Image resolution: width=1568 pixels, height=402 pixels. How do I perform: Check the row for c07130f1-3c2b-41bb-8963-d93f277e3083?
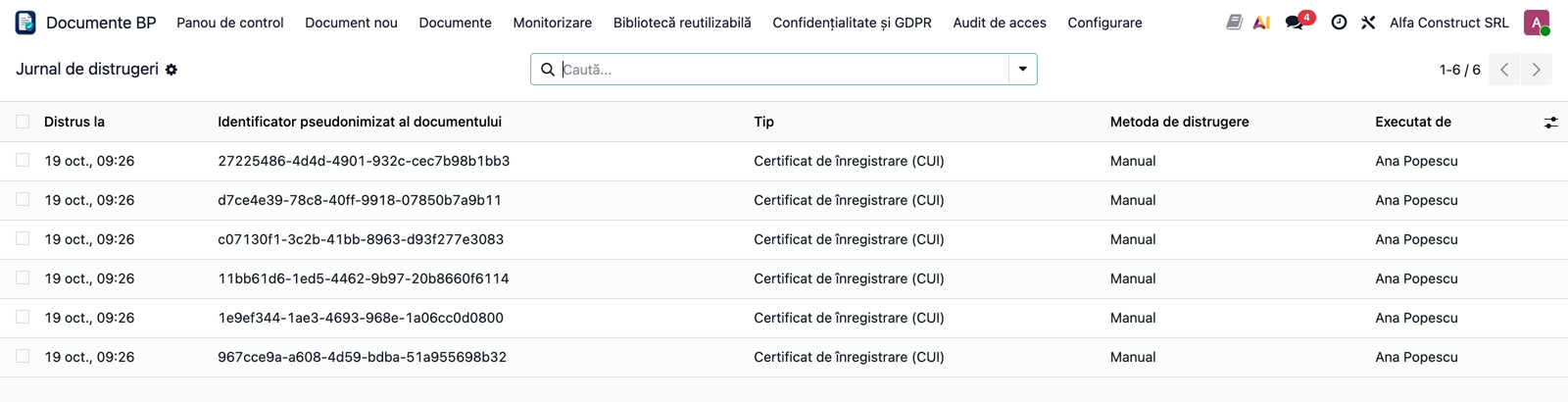click(x=23, y=238)
